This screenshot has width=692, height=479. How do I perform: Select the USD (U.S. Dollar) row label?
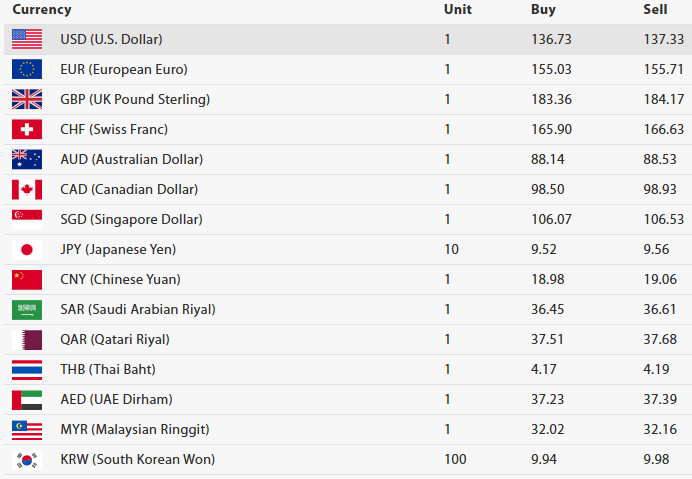coord(111,39)
